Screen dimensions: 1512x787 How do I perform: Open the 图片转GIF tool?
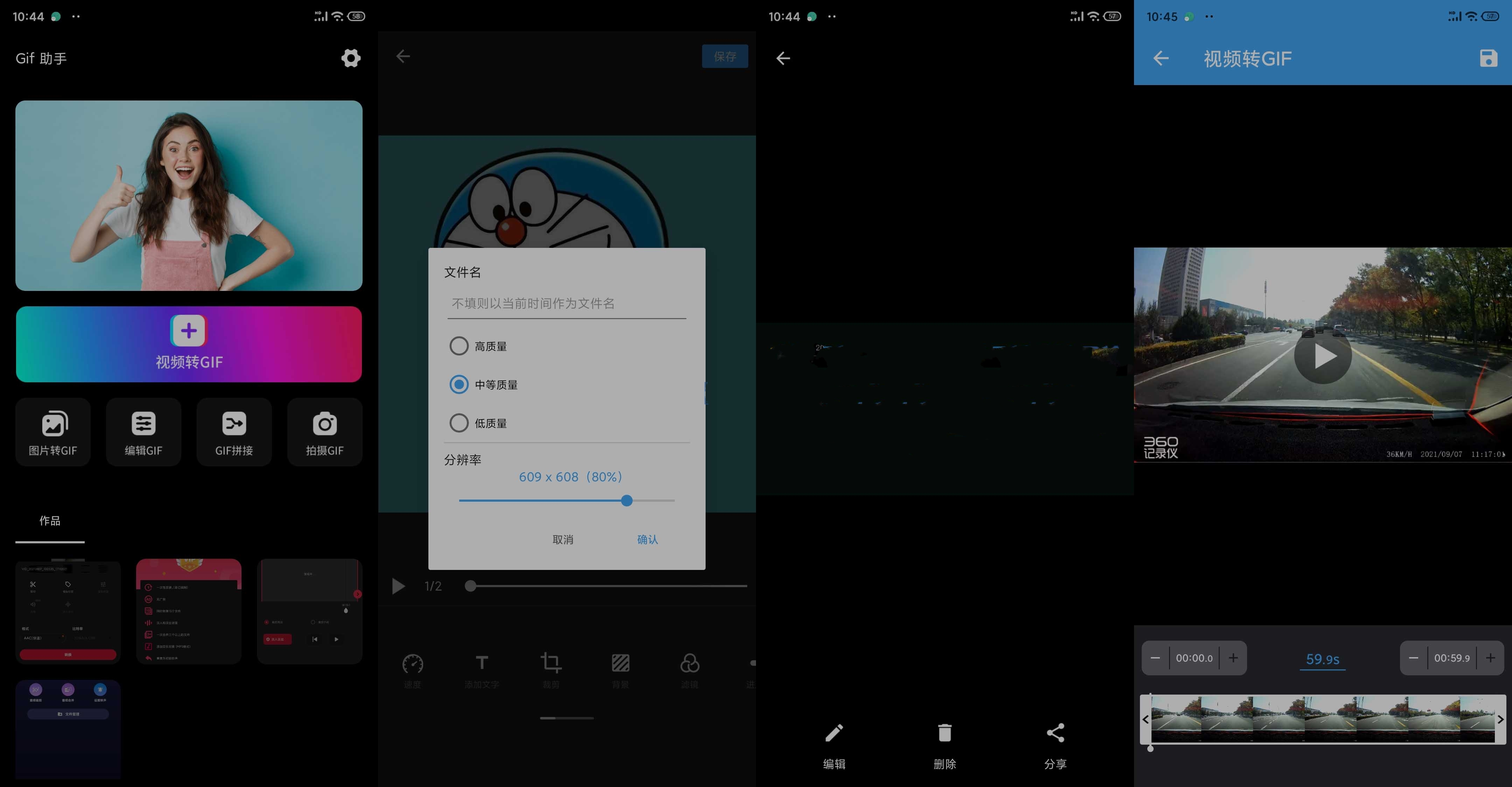pyautogui.click(x=53, y=432)
